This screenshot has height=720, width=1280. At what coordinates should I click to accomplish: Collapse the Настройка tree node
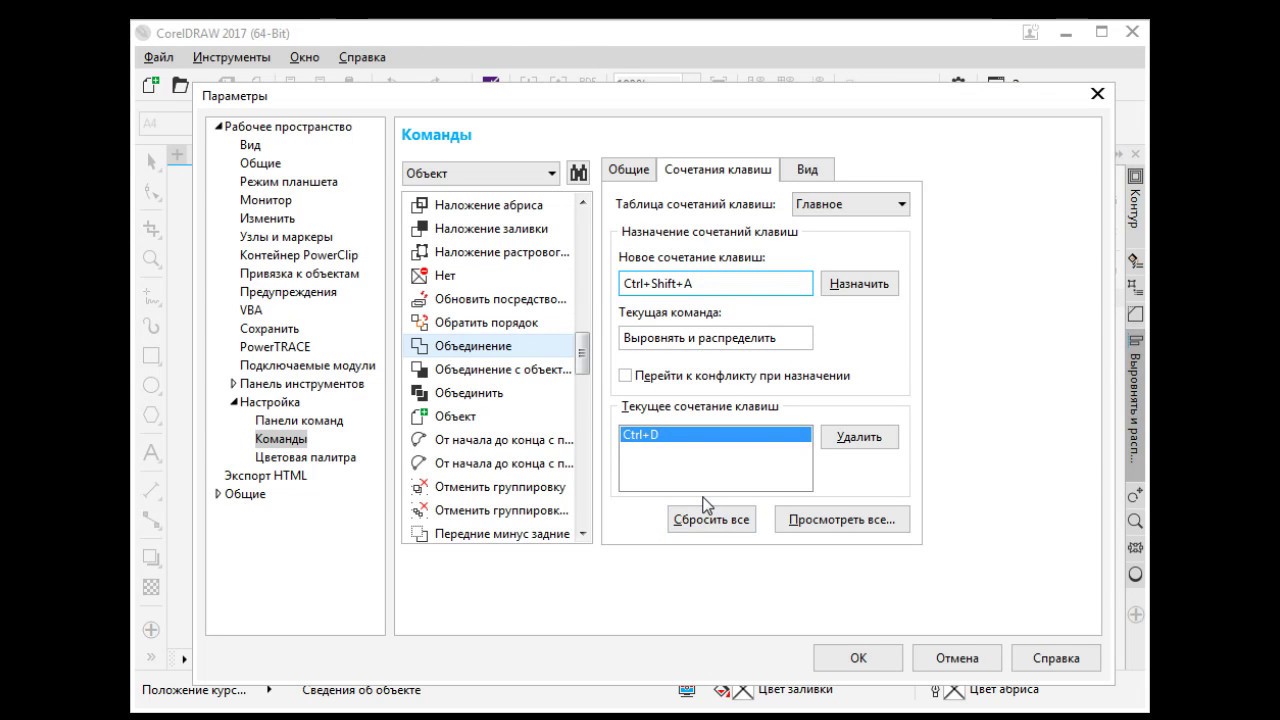click(x=233, y=402)
